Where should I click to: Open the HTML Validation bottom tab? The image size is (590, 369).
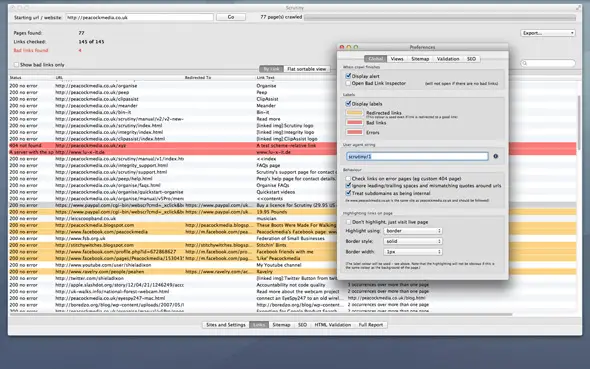point(333,325)
